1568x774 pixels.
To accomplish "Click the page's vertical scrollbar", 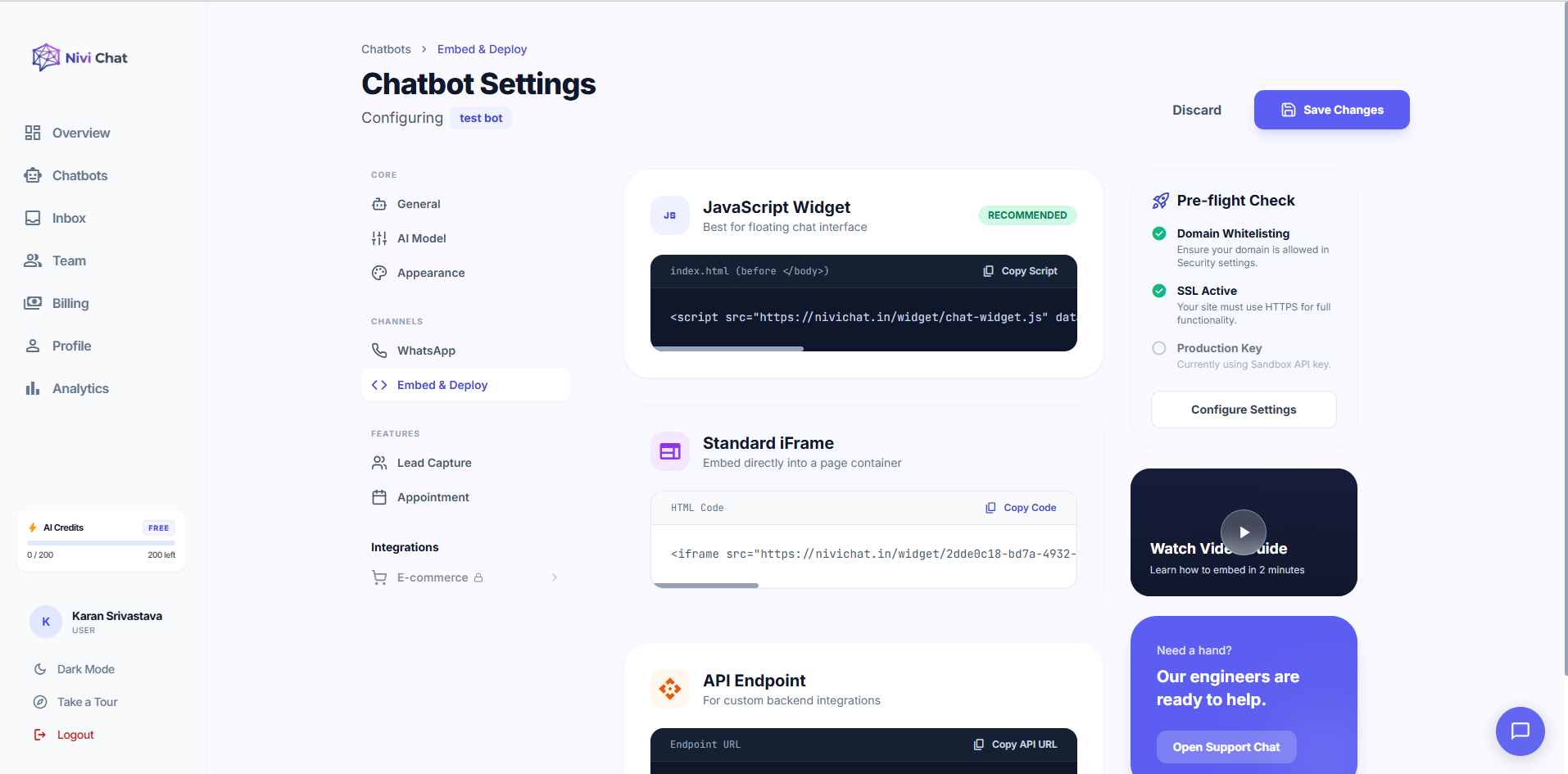I will (x=1565, y=339).
